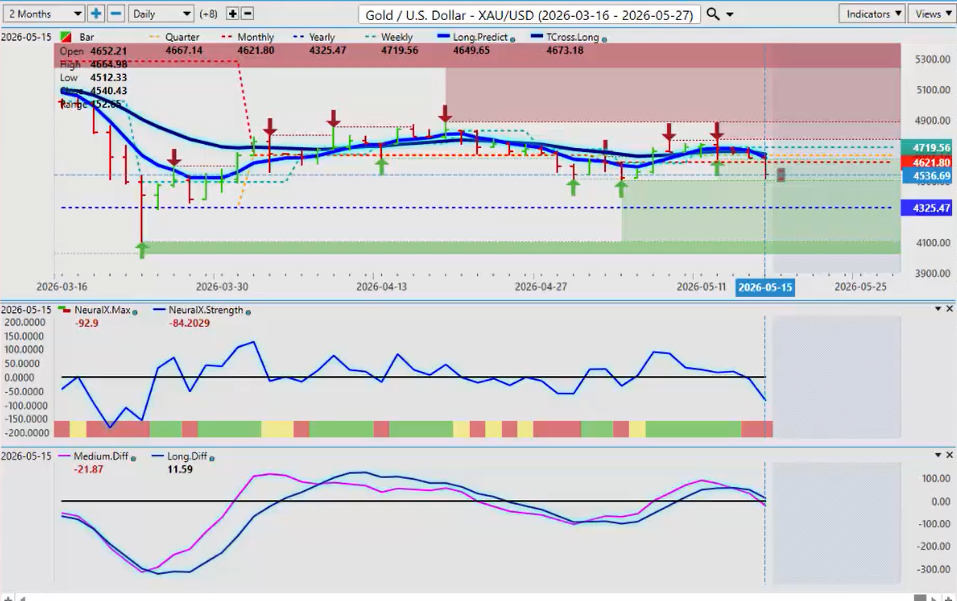Open the Diff panel options arrow
Screen dimensions: 957x601
click(938, 455)
